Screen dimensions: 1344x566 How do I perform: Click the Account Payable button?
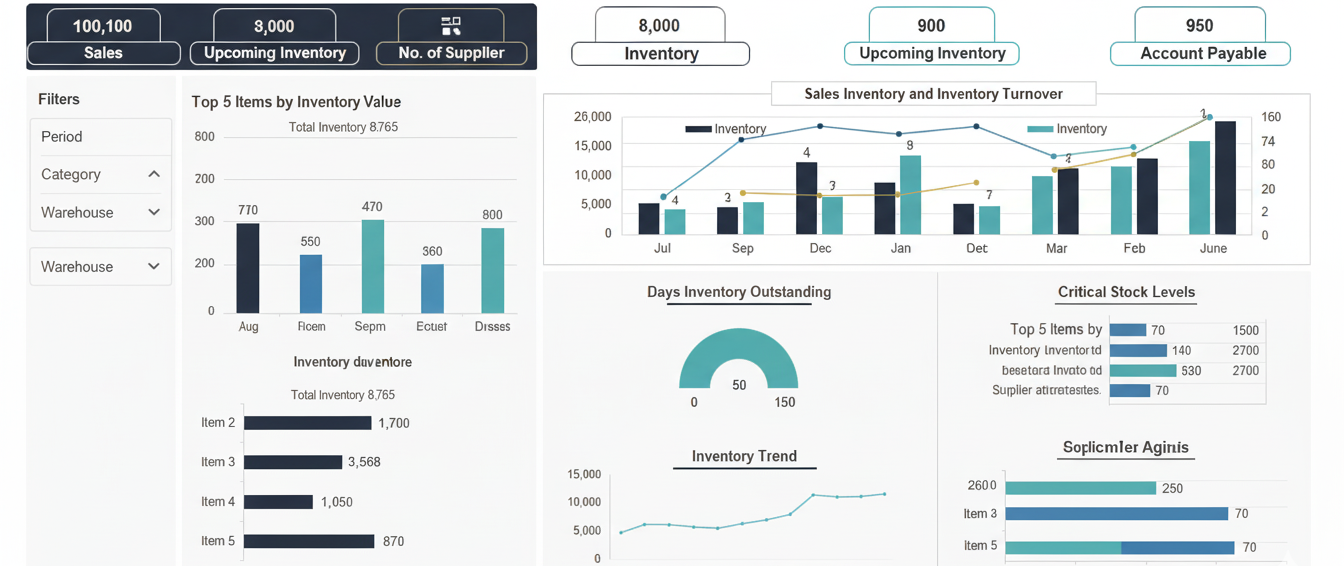tap(1201, 54)
